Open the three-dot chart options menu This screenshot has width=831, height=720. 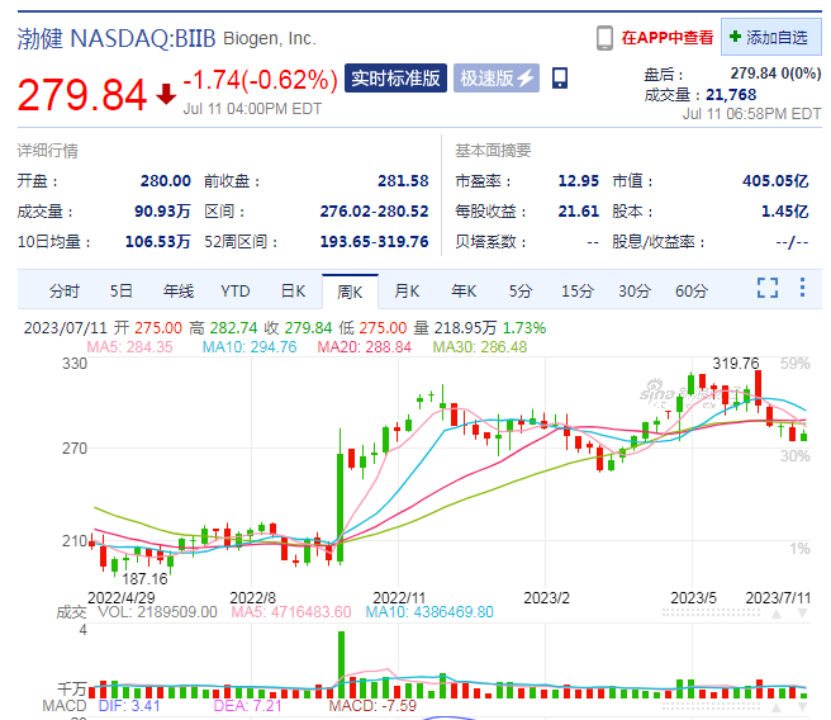(x=802, y=287)
